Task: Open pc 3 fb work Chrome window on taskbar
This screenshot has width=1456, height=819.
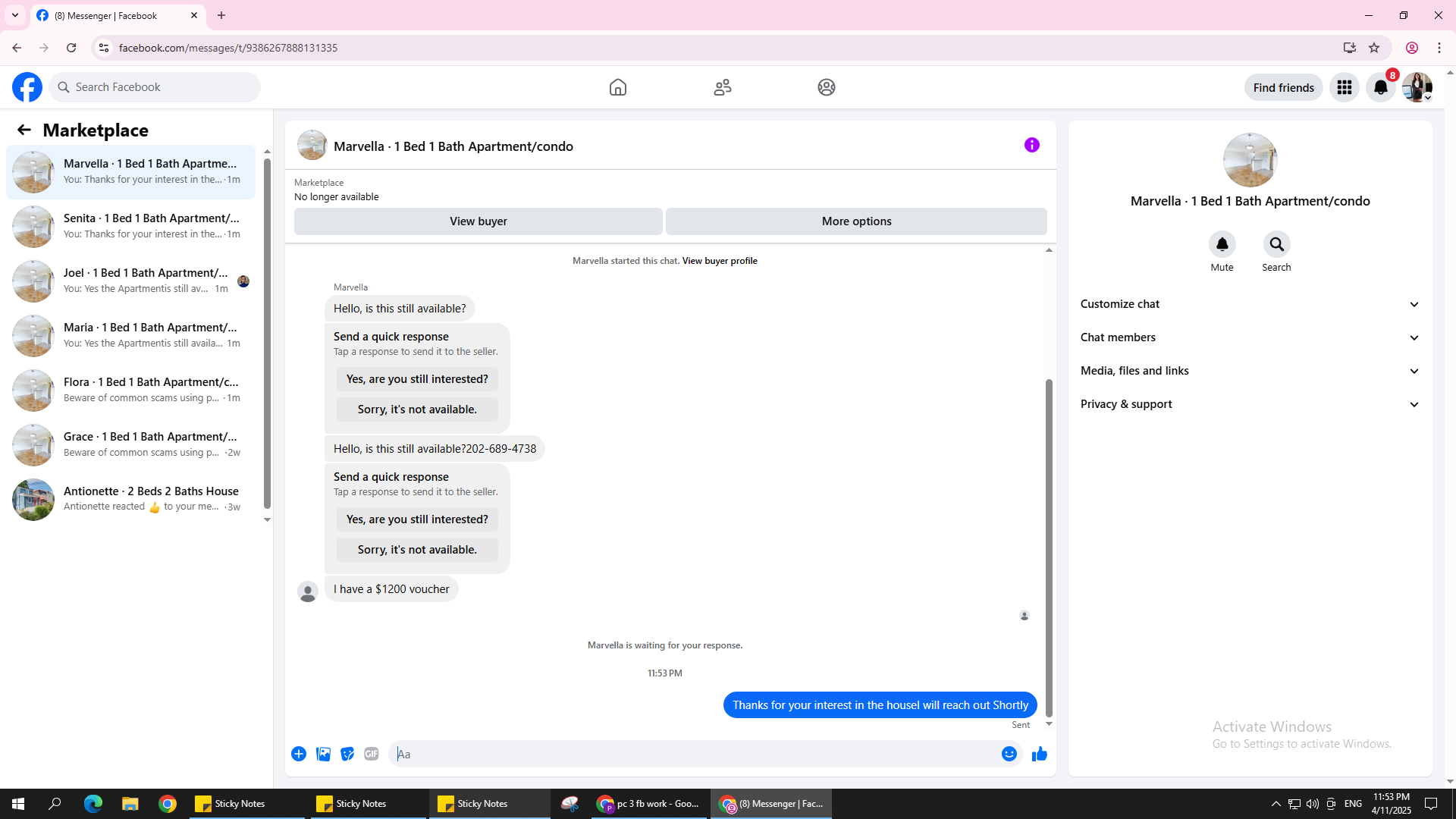Action: point(649,804)
